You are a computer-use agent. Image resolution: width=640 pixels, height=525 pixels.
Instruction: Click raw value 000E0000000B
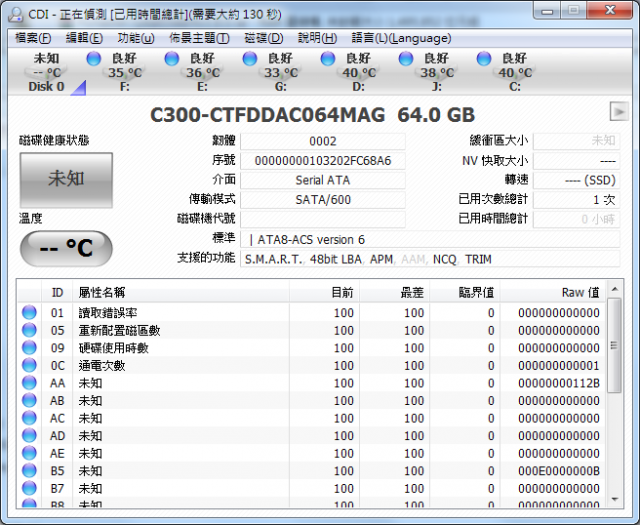(559, 471)
